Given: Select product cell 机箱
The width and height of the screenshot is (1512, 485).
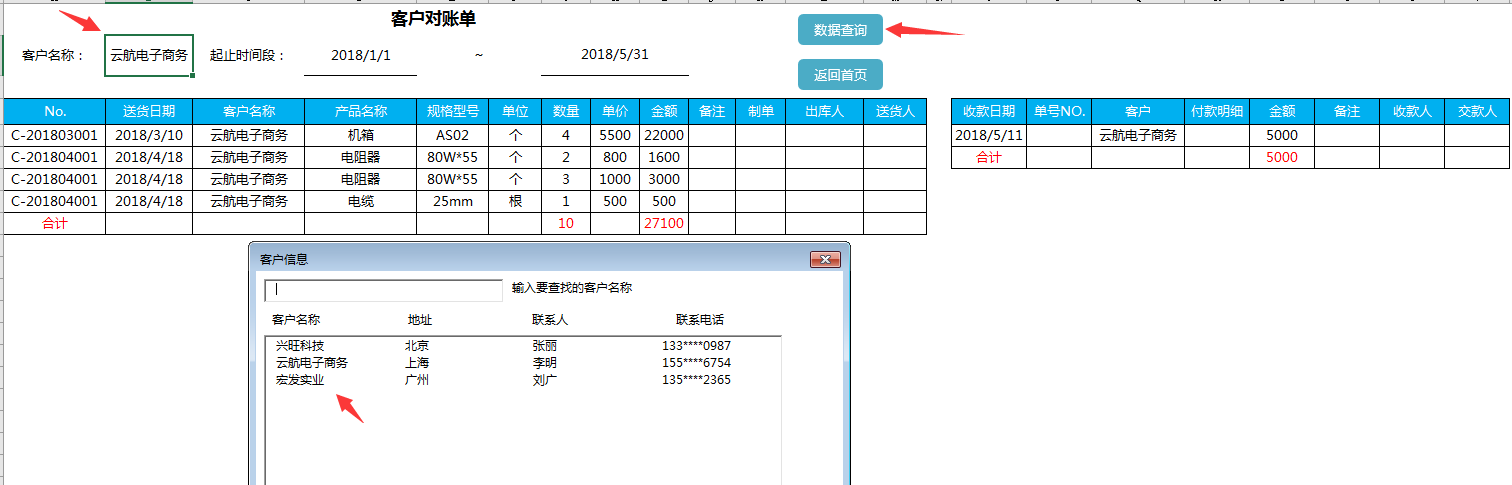Looking at the screenshot, I should click(x=361, y=135).
